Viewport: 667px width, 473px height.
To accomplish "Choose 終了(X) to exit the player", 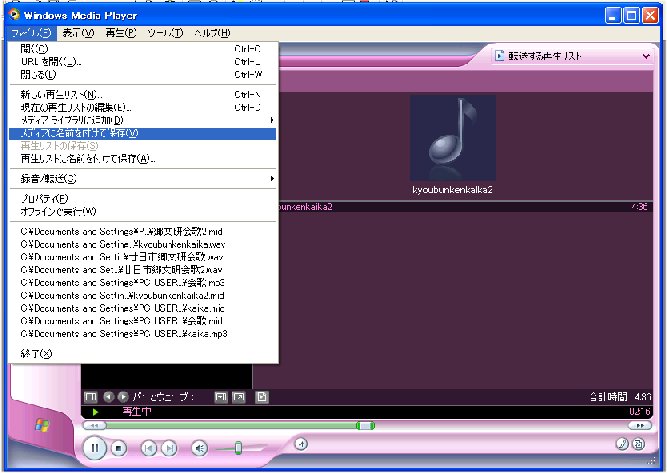I will click(x=143, y=353).
